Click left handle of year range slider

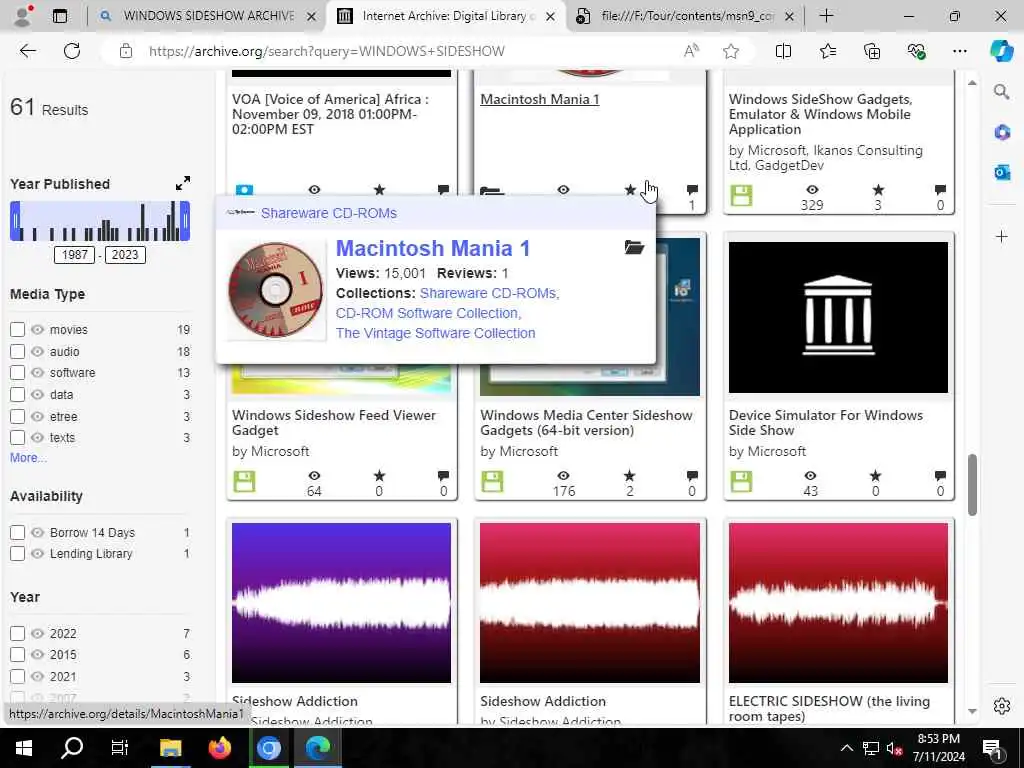coord(15,221)
